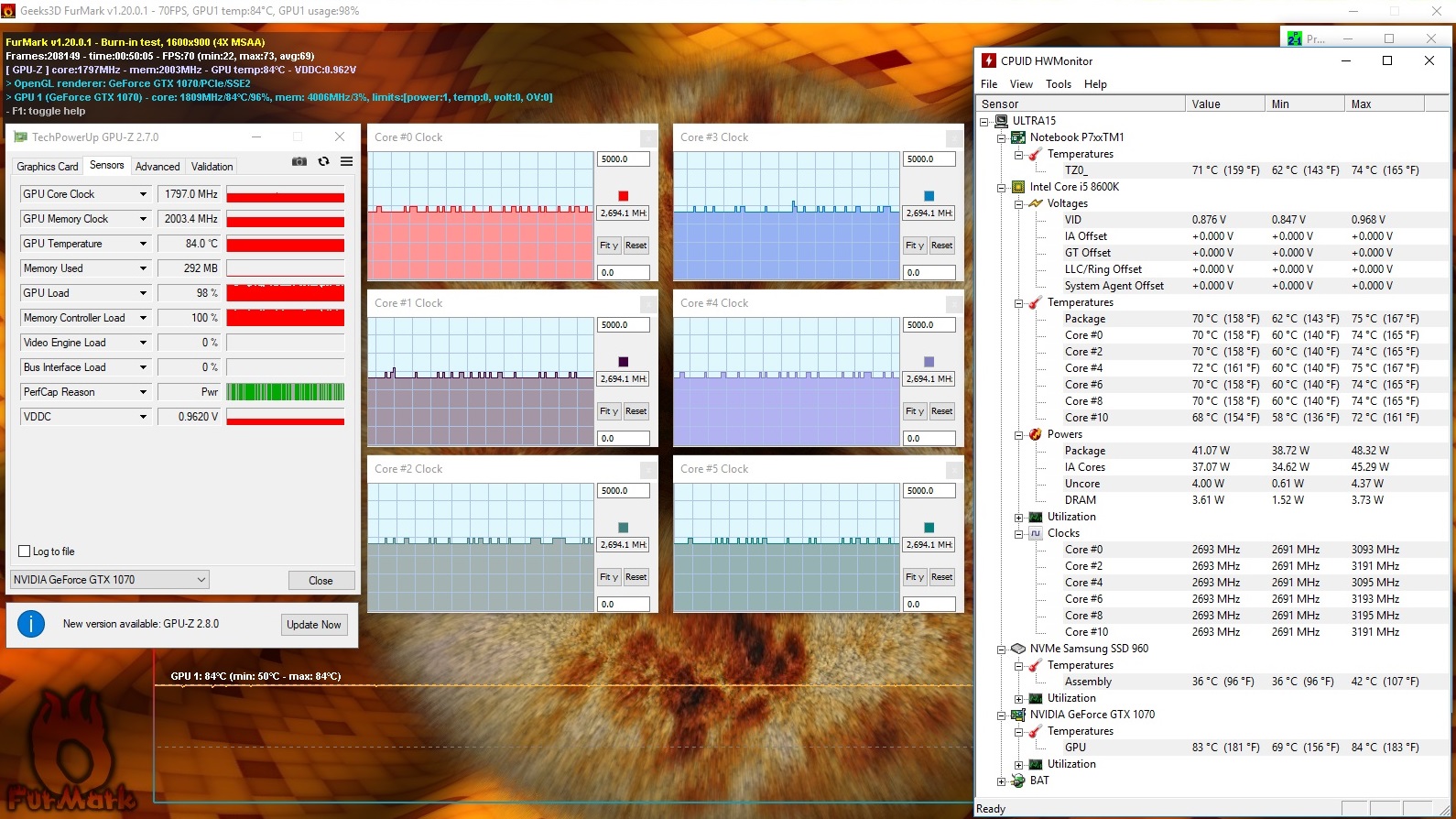Select the DRAM row under Powers
The image size is (1456, 819).
pos(1212,500)
